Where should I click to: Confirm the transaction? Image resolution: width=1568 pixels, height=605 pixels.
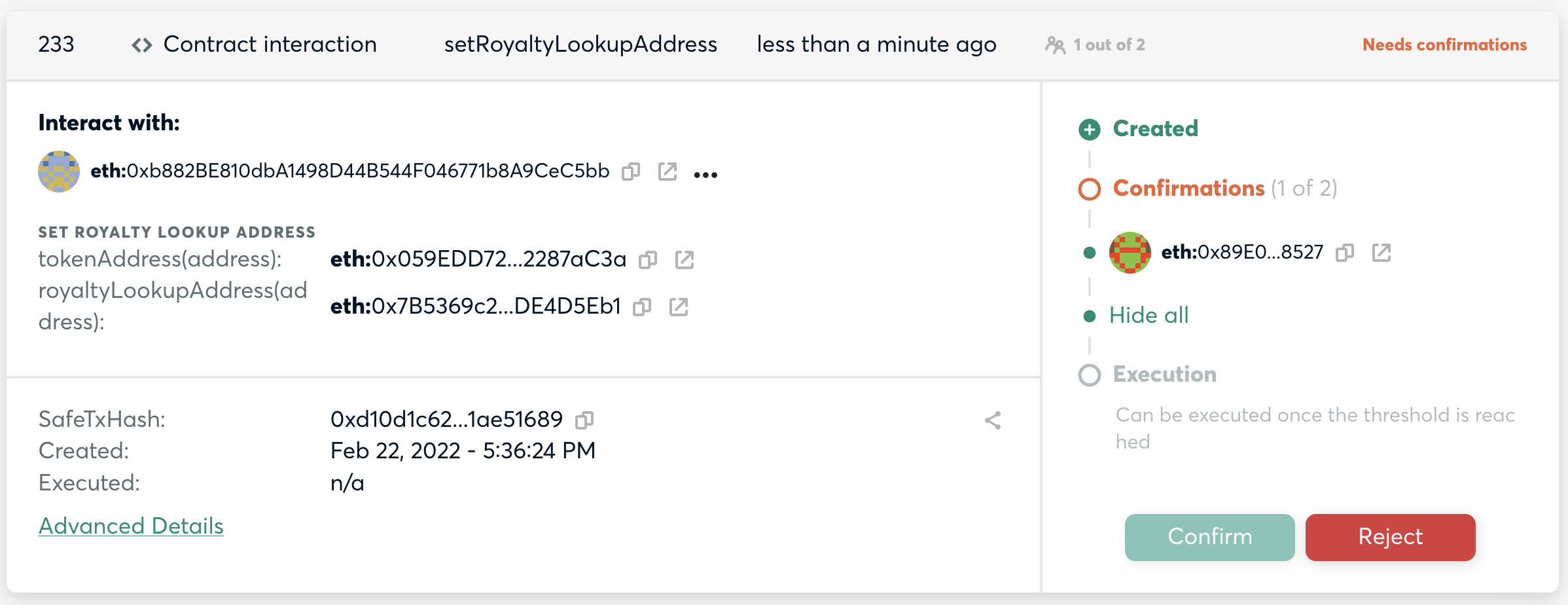(1209, 537)
